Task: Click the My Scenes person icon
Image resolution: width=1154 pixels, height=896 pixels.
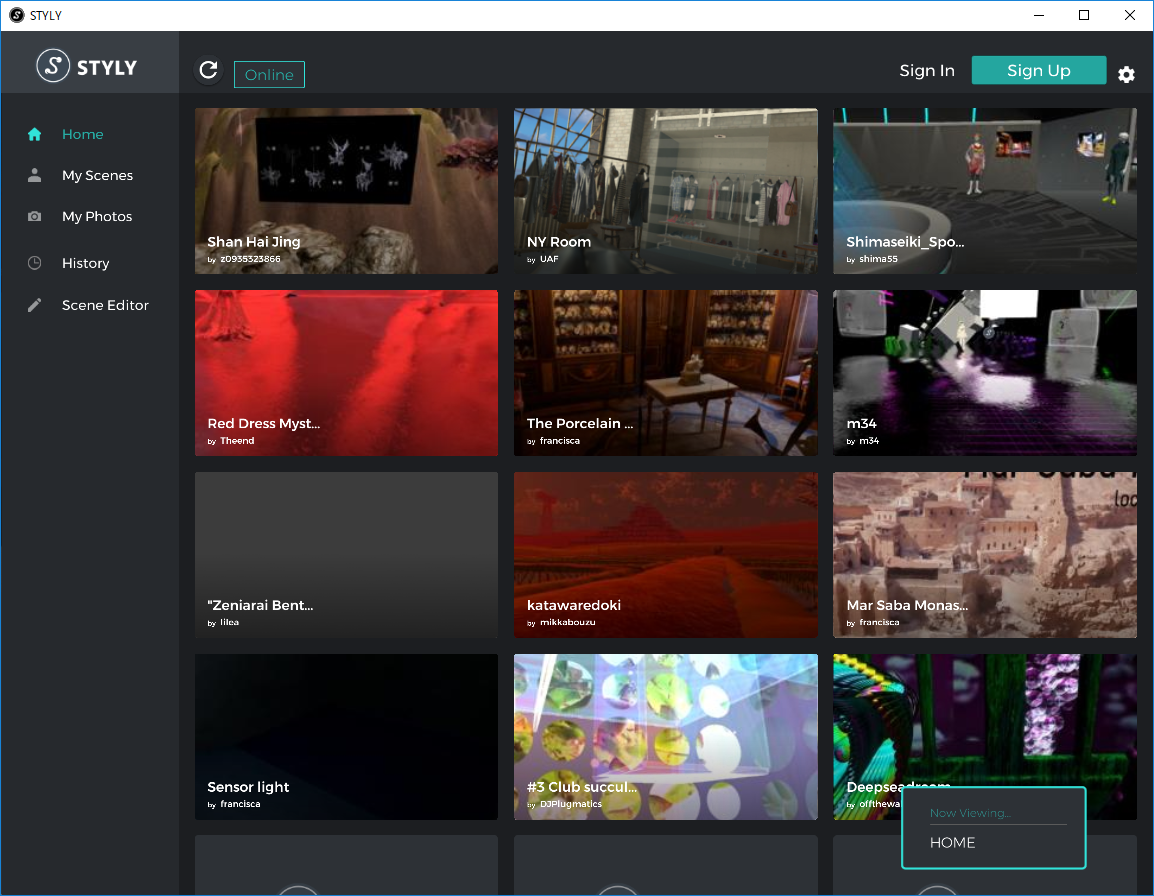Action: click(x=35, y=175)
